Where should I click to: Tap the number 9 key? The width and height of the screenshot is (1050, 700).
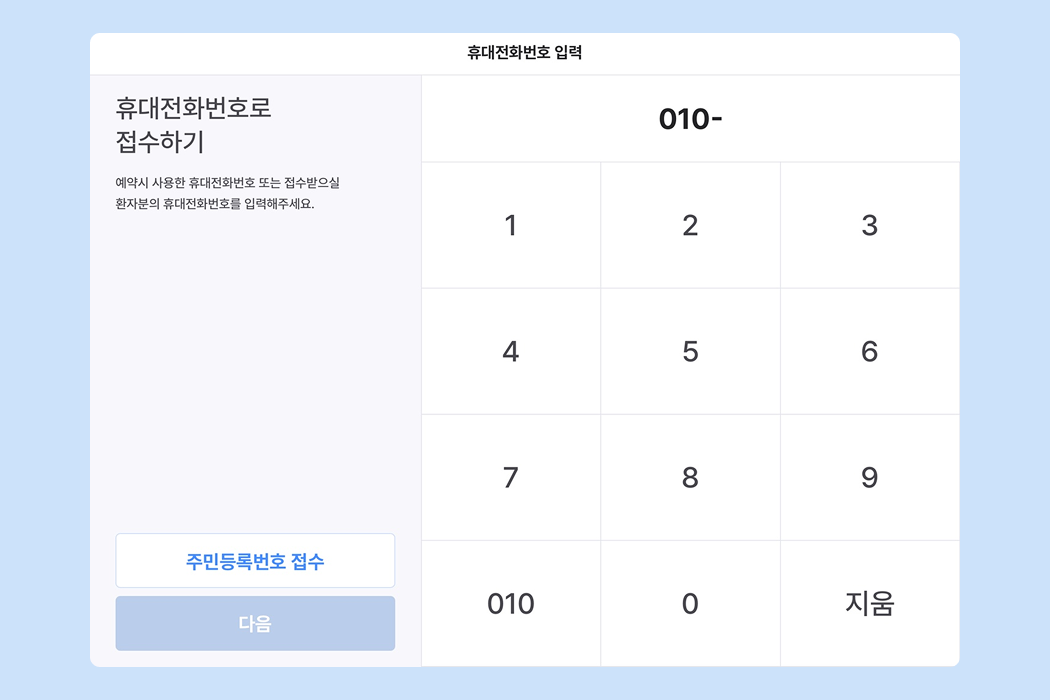[x=869, y=477]
